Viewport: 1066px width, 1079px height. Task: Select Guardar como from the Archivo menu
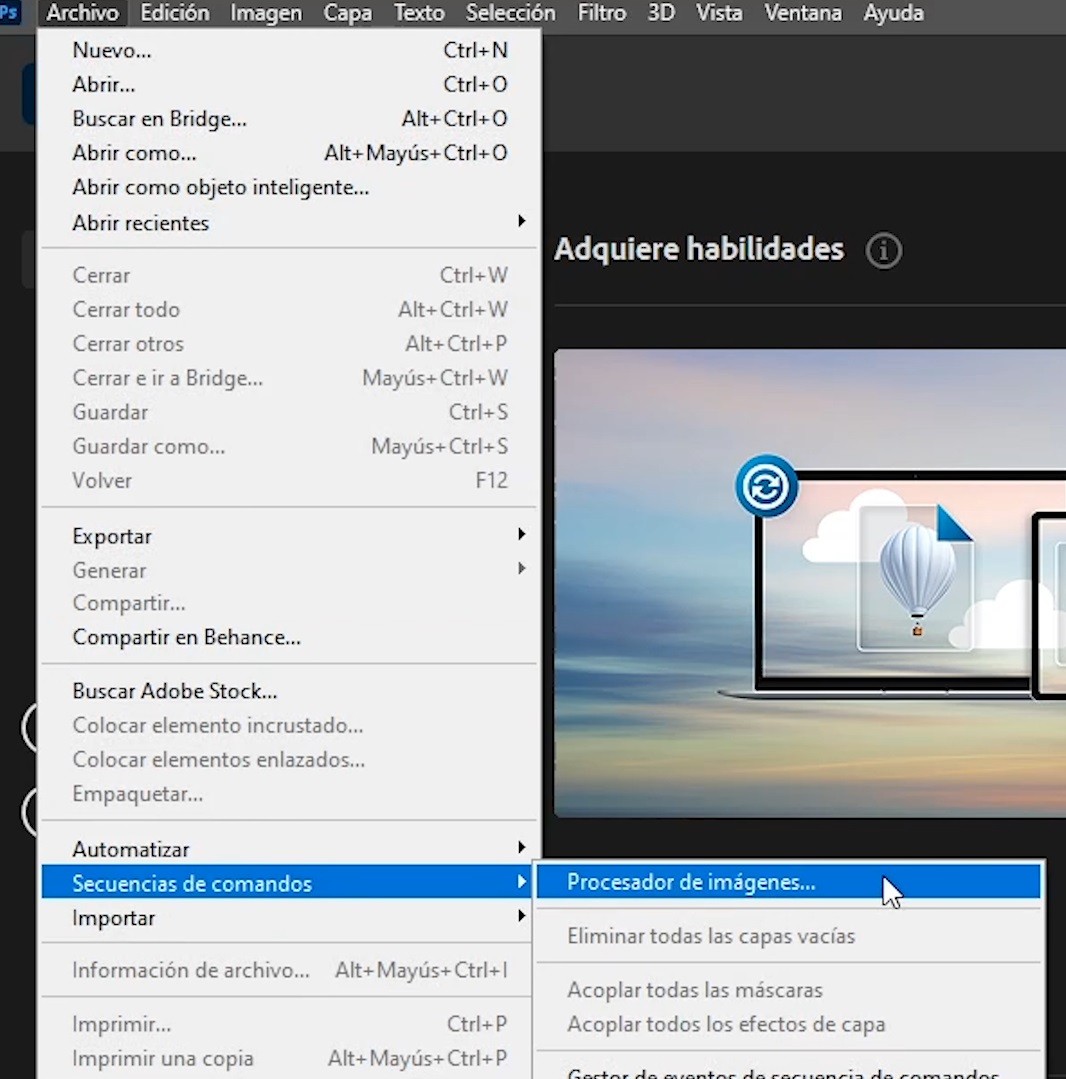click(148, 446)
